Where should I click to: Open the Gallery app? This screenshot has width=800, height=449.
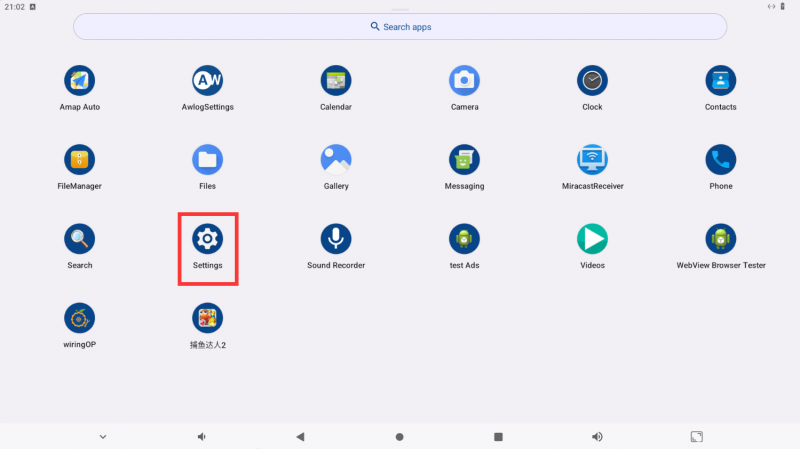(x=336, y=160)
